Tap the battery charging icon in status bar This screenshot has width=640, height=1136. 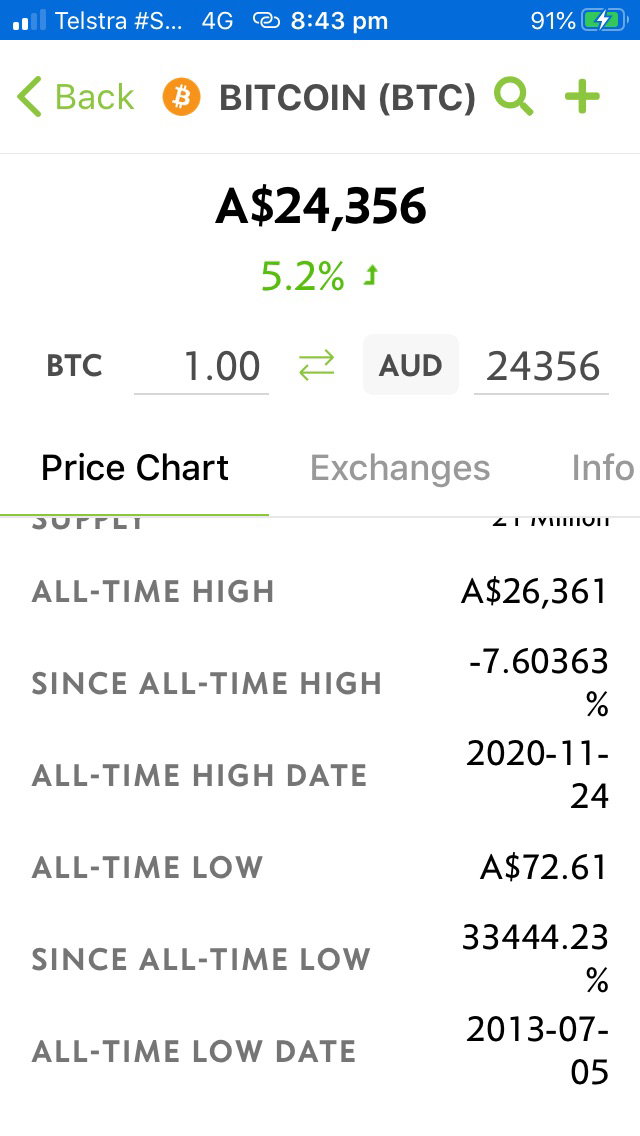604,20
